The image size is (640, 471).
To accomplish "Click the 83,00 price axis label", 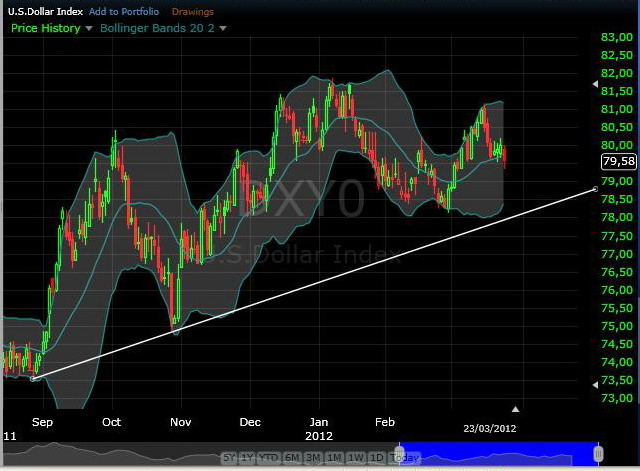I will (617, 37).
